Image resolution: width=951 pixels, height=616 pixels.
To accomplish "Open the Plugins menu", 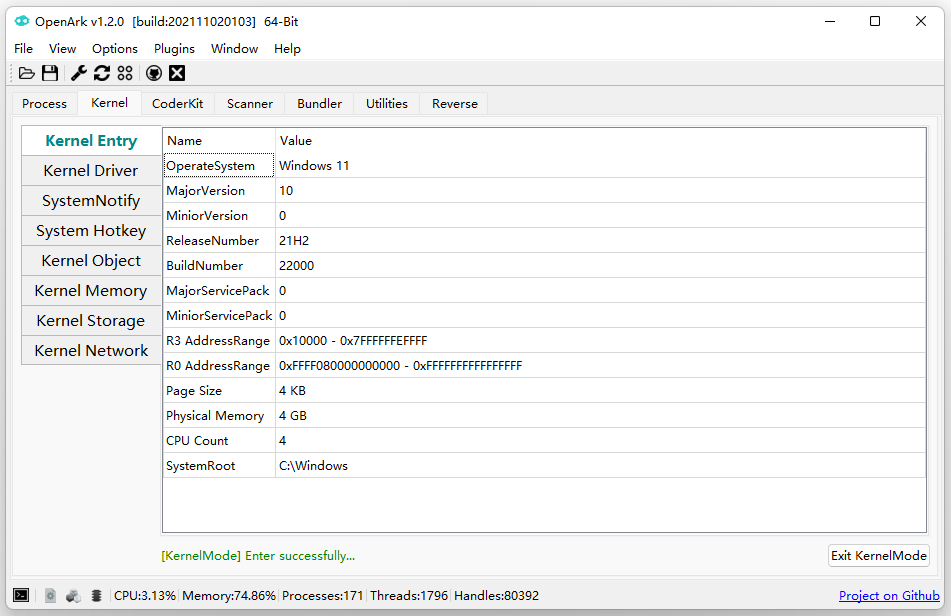I will 173,48.
